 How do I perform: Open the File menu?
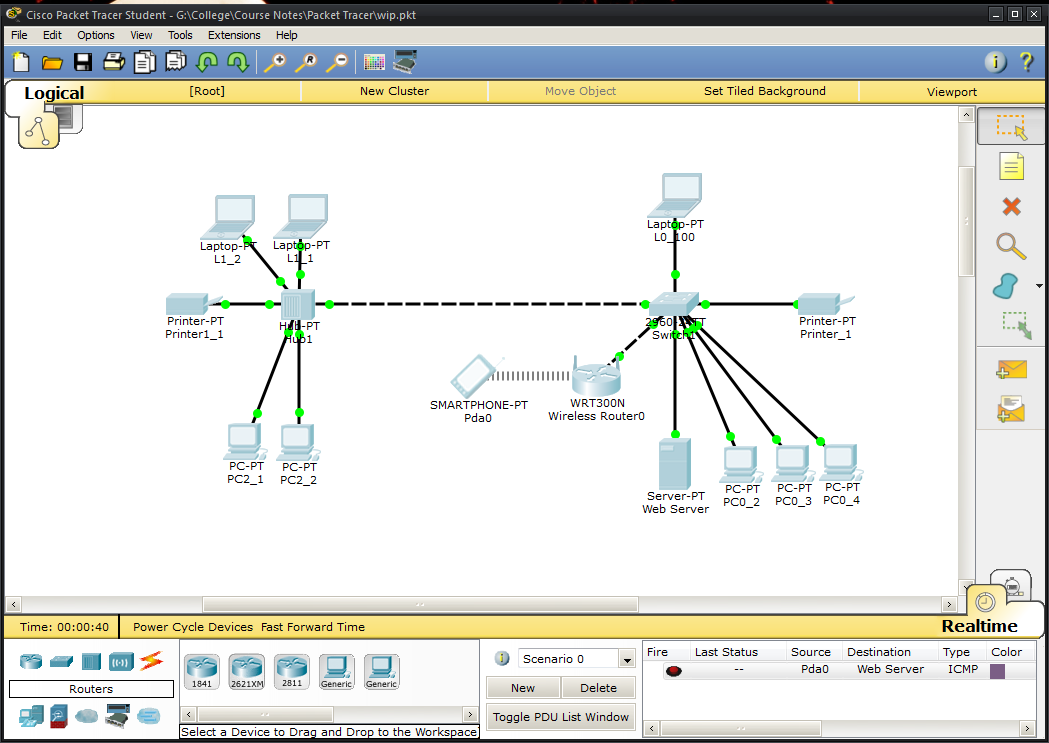tap(19, 35)
